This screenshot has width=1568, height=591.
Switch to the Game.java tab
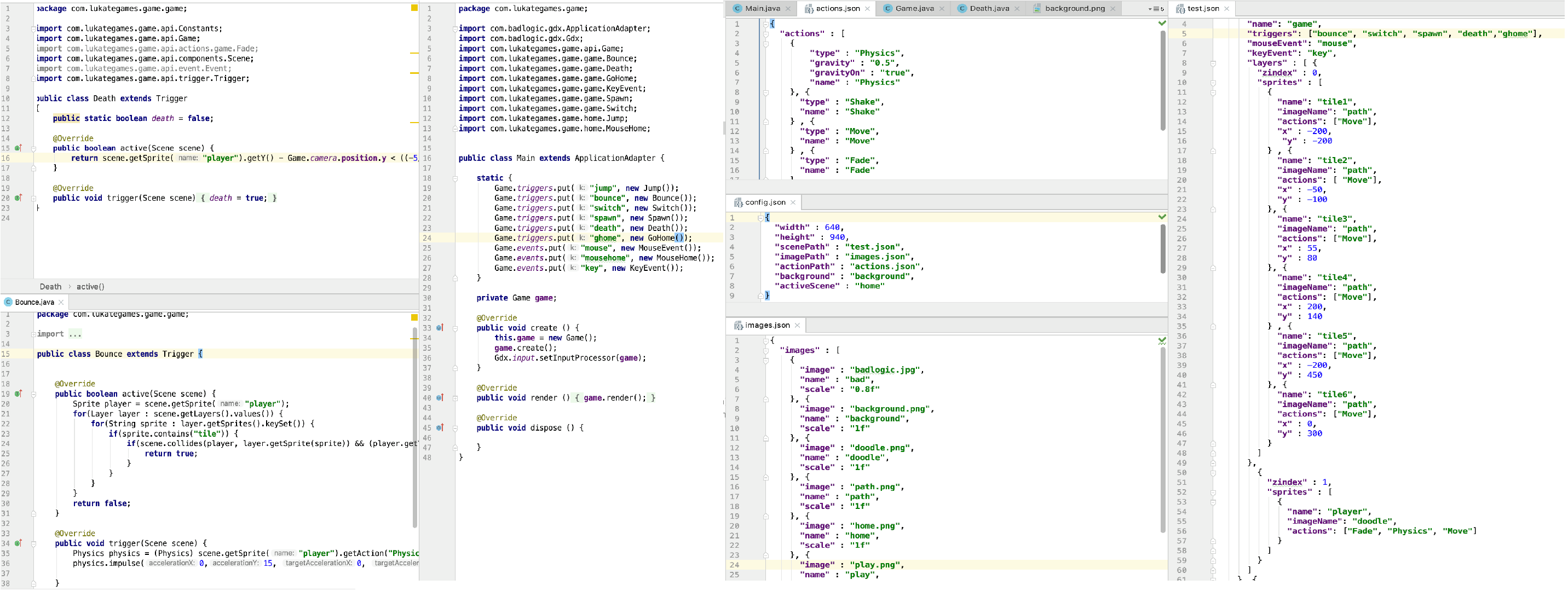coord(914,9)
